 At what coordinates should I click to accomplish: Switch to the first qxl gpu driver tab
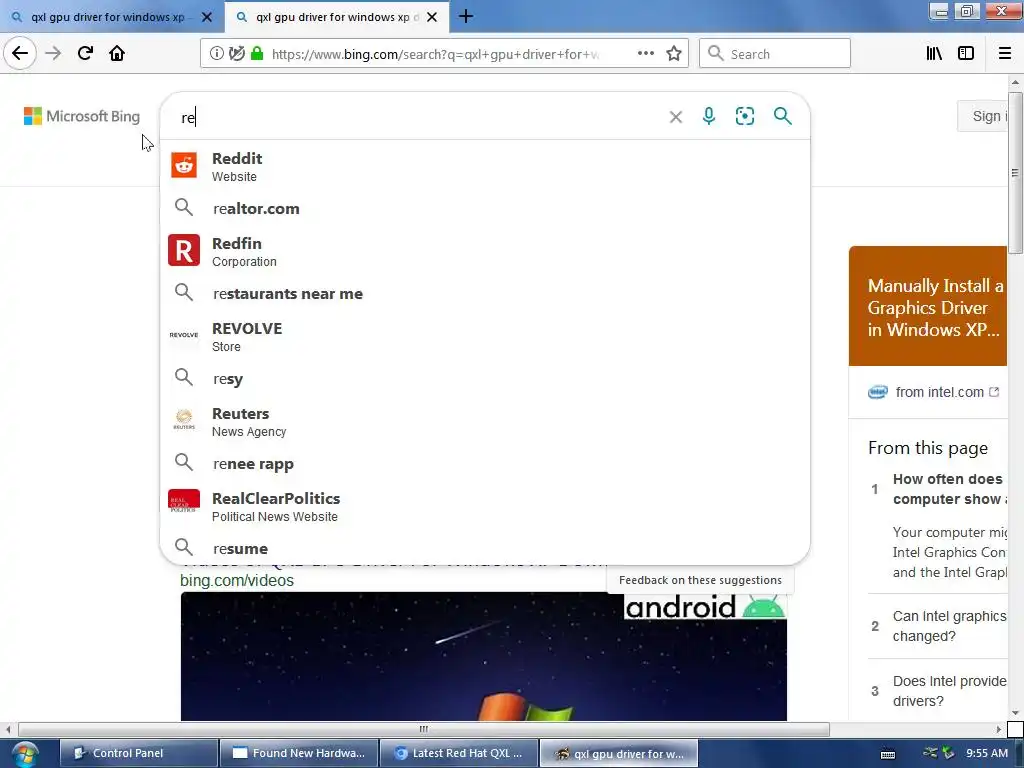pos(108,17)
